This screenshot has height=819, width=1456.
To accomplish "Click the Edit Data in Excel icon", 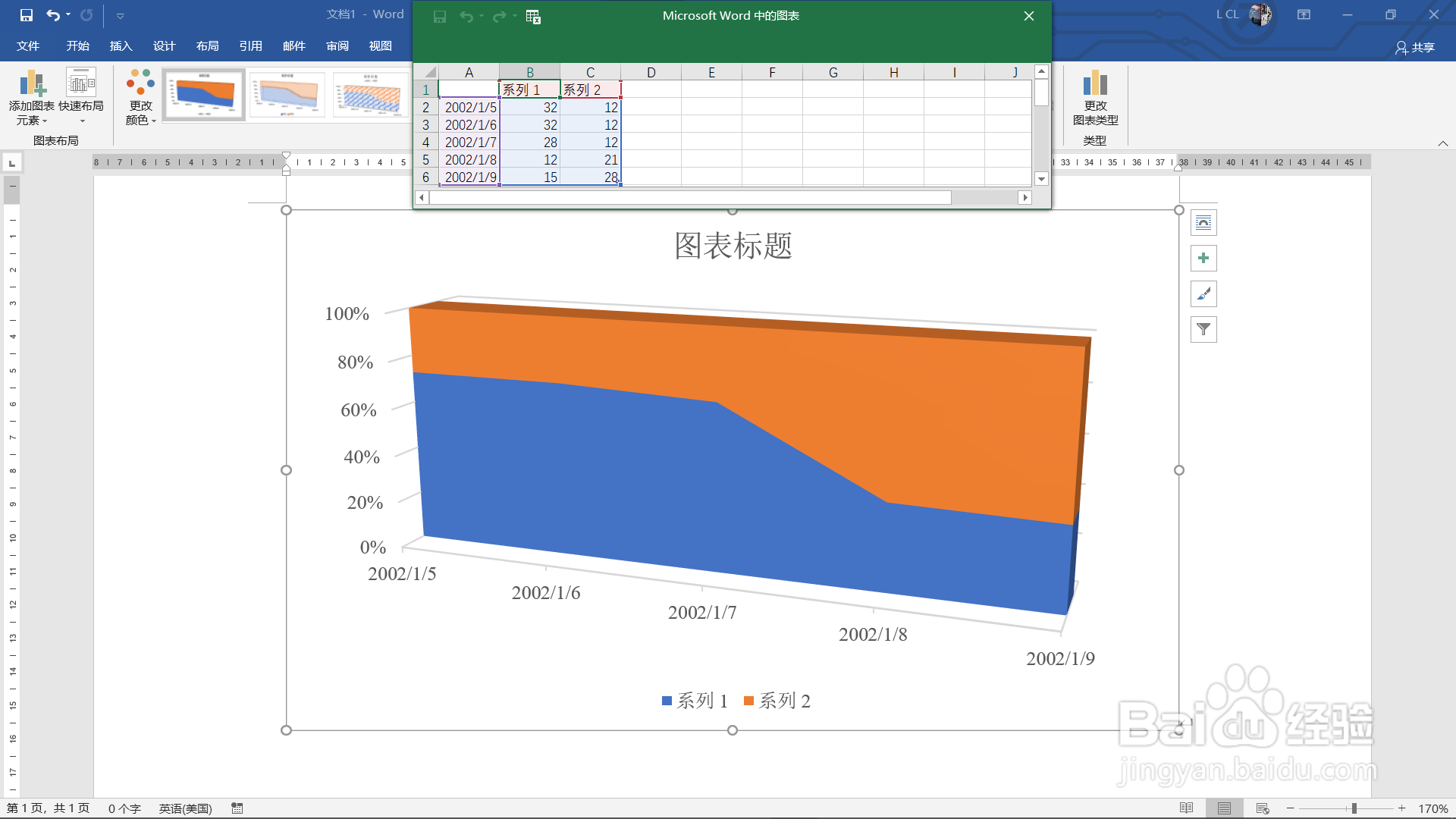I will (533, 17).
